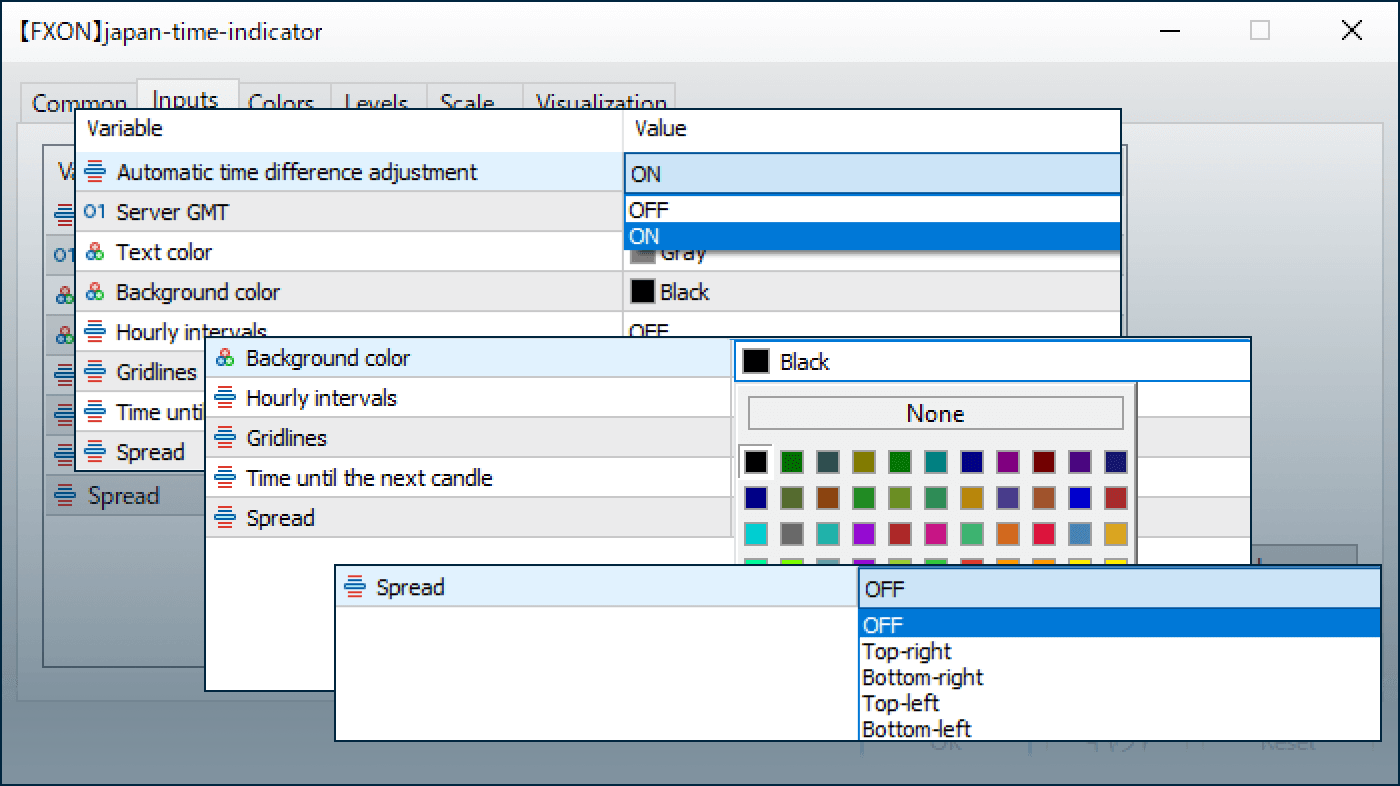The height and width of the screenshot is (786, 1400).
Task: Click Spread icon in the color-picker panel
Action: (x=225, y=518)
